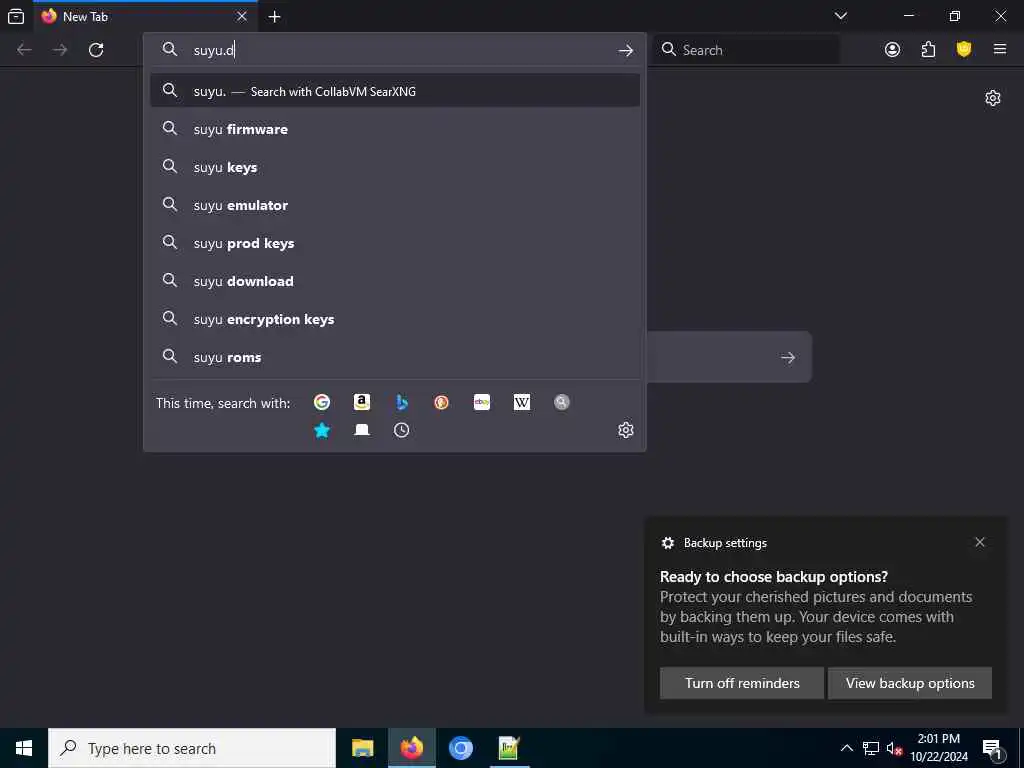
Task: Open the application hamburger menu
Action: tap(1000, 49)
